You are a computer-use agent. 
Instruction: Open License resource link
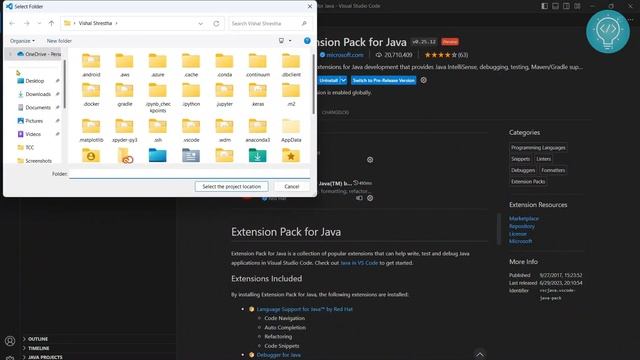[x=518, y=234]
